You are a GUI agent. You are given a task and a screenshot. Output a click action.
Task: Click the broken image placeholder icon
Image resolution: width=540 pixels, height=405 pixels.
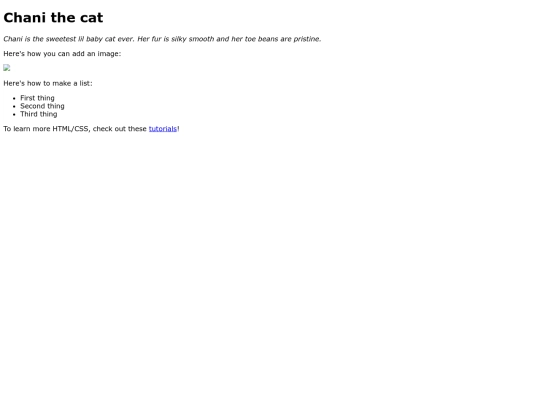(x=7, y=68)
